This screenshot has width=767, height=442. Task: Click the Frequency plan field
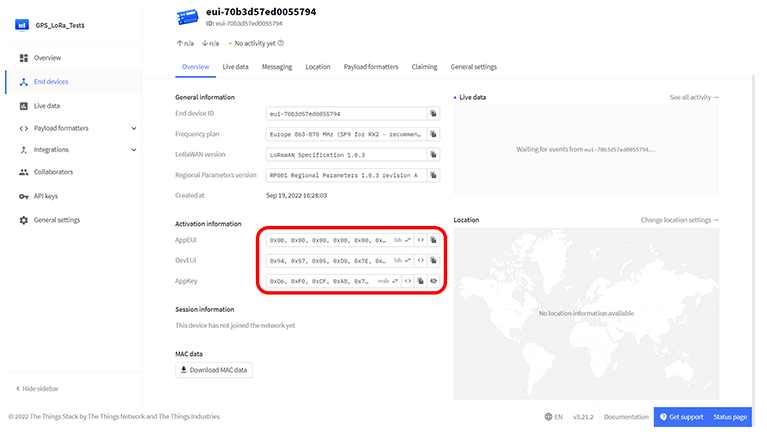click(345, 134)
